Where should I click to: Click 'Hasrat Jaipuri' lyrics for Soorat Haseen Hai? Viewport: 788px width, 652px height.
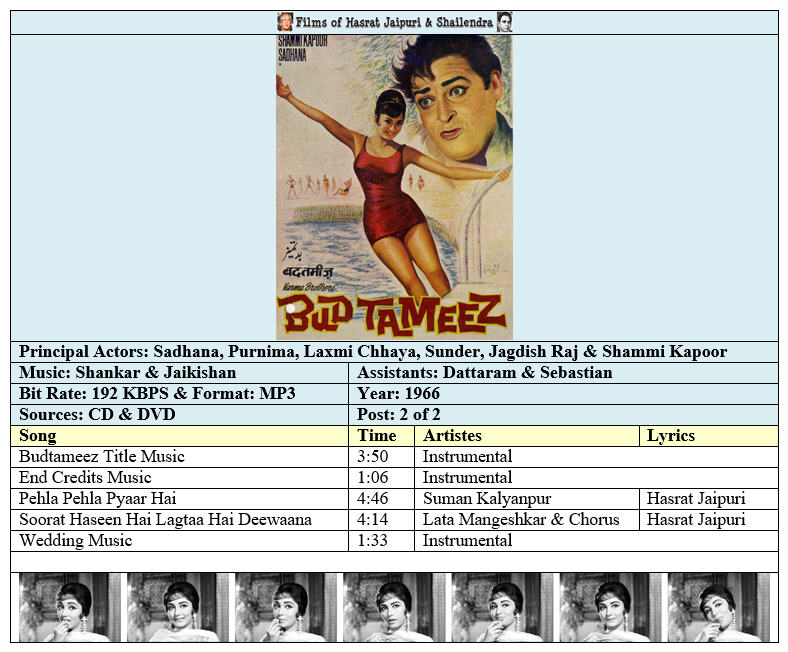click(696, 519)
